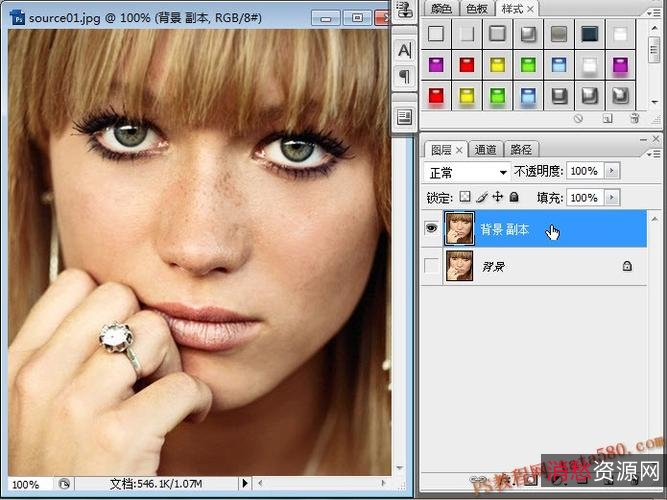Screen dimensions: 667x500
Task: Select the 背景 layer name
Action: pos(493,267)
